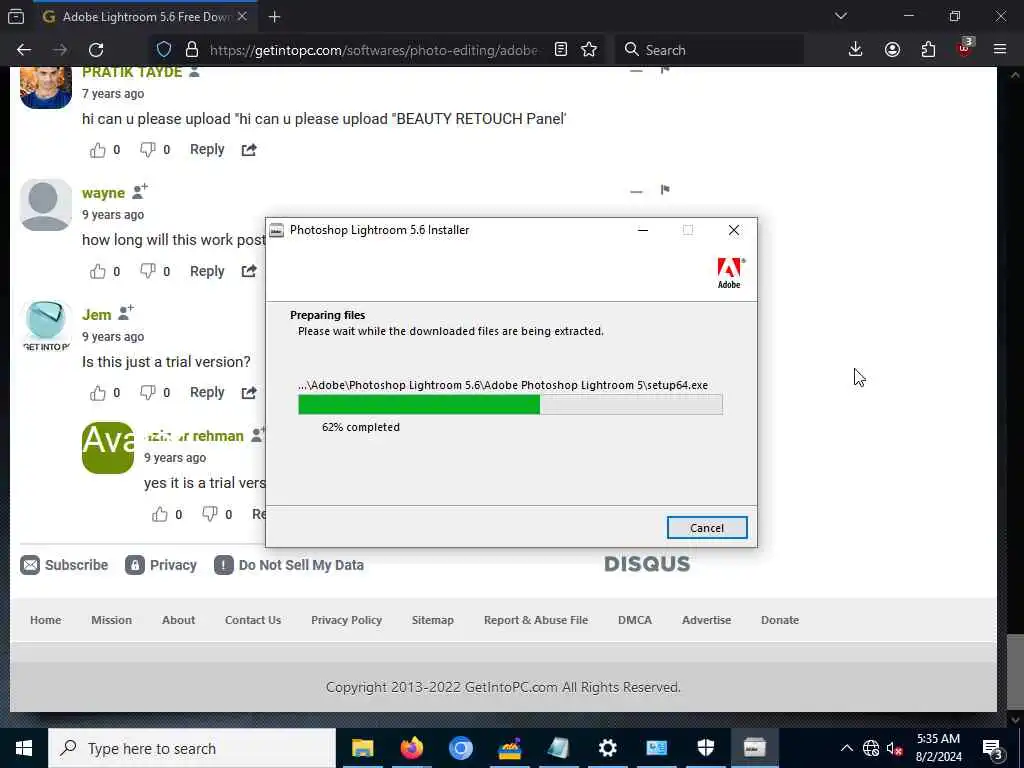Open a new browser tab

pos(274,17)
